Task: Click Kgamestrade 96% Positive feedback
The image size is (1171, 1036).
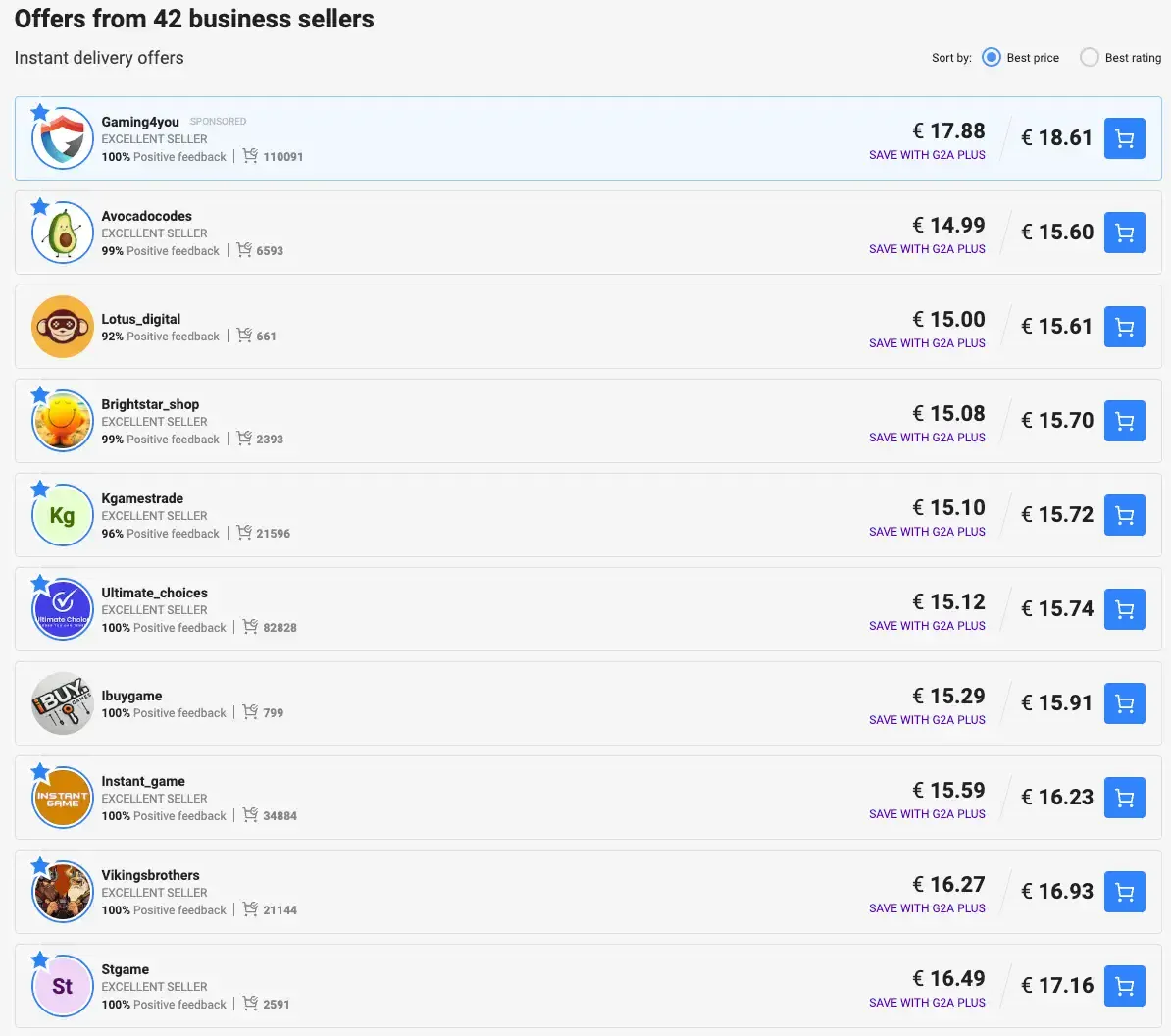Action: coord(161,534)
